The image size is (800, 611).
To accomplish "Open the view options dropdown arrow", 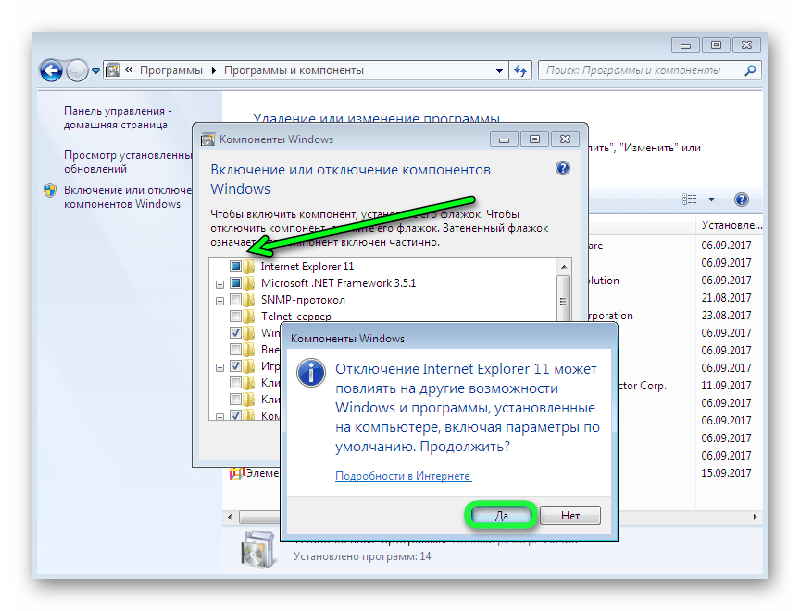I will click(711, 199).
